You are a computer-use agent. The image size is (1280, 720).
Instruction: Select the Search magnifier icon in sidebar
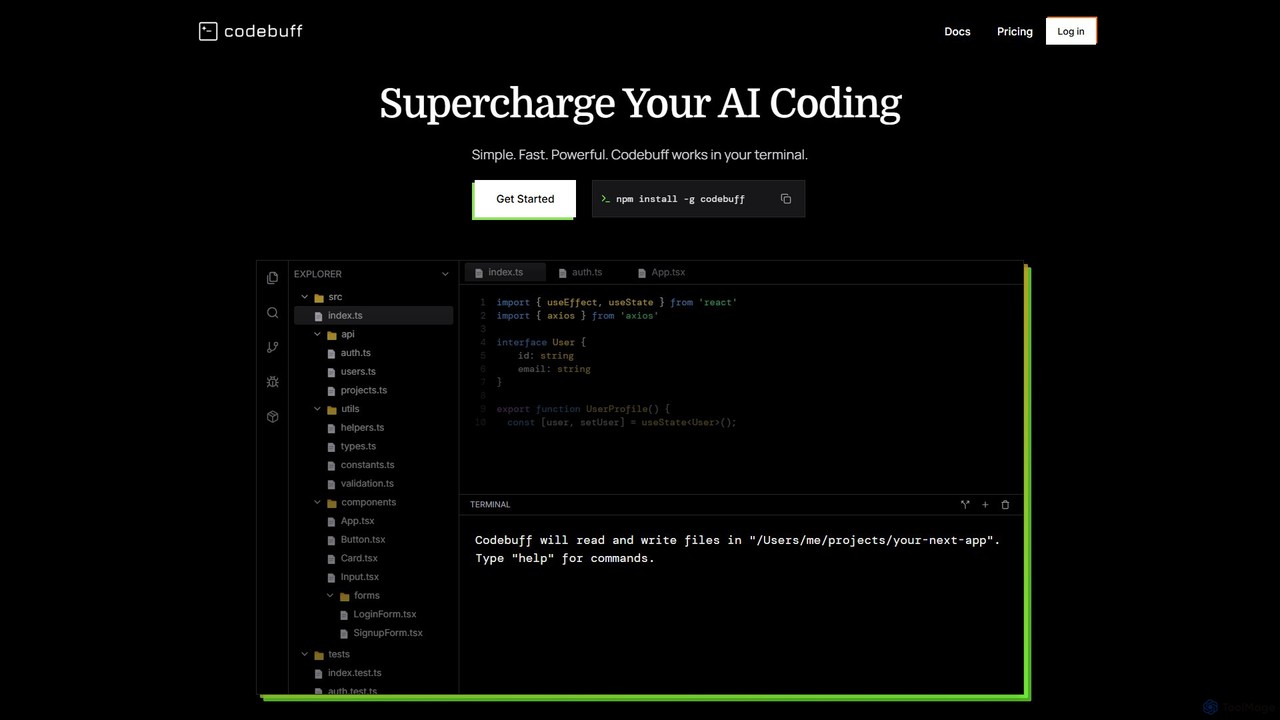coord(273,313)
